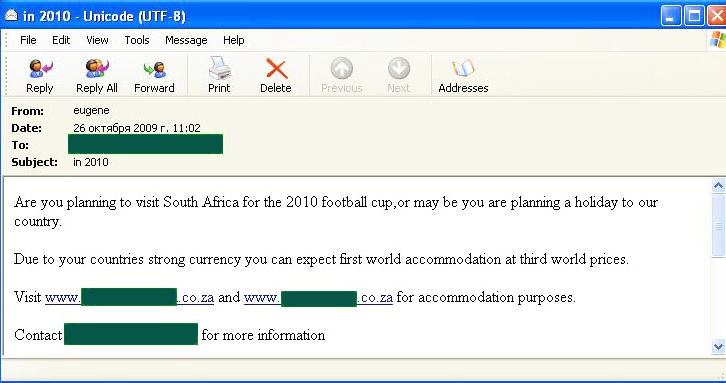Delete the message with the red X icon
The height and width of the screenshot is (383, 726).
click(276, 69)
